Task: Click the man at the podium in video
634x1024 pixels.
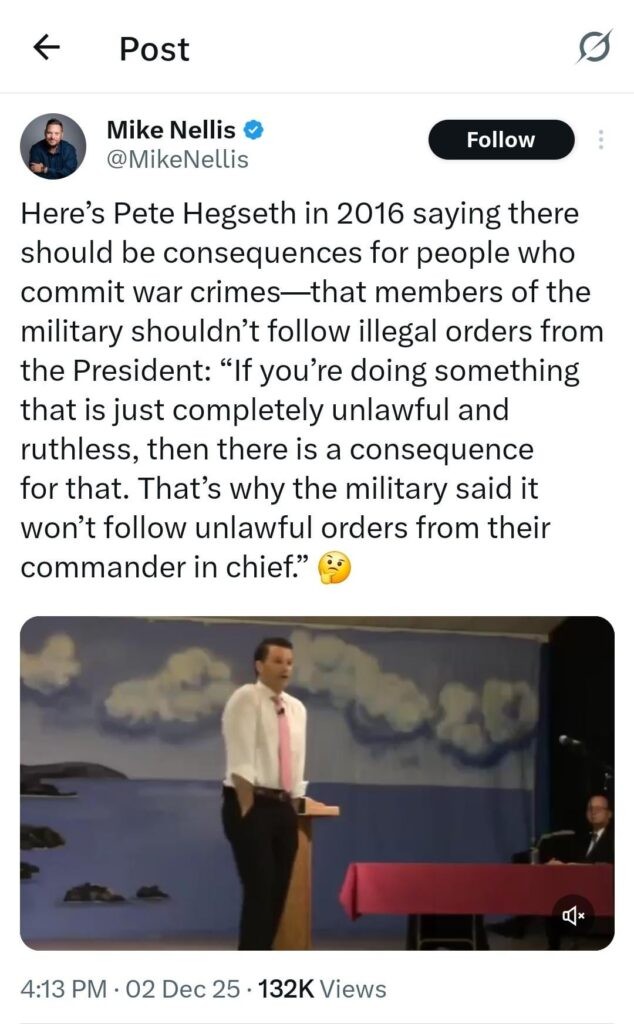Action: click(264, 790)
